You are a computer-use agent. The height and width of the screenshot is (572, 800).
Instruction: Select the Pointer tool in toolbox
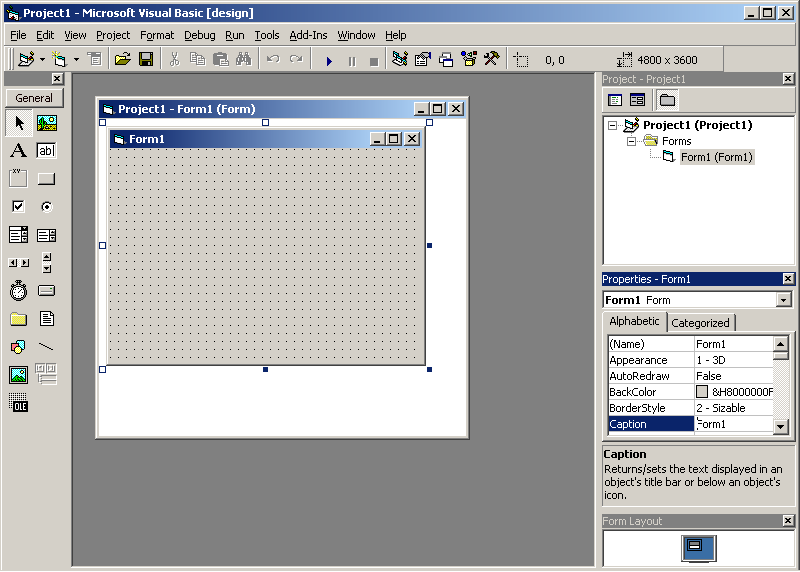point(19,123)
